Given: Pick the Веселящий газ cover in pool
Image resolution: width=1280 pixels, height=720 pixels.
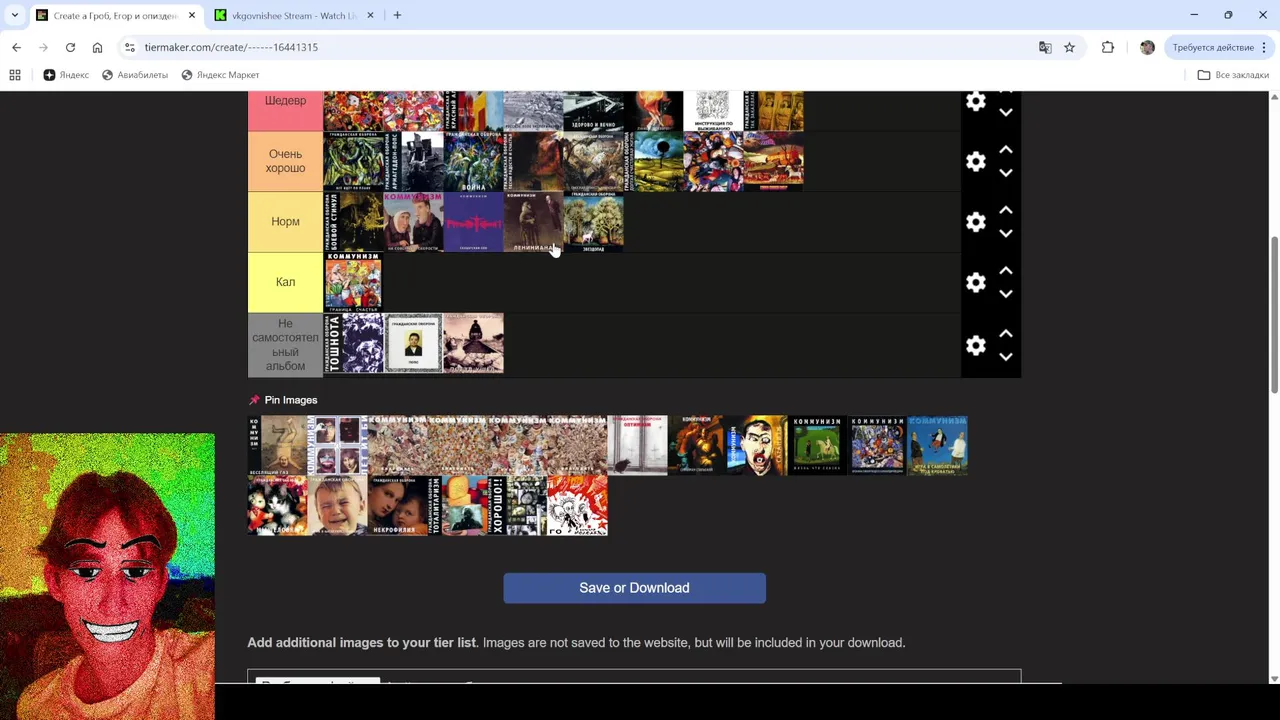Looking at the screenshot, I should (x=277, y=446).
